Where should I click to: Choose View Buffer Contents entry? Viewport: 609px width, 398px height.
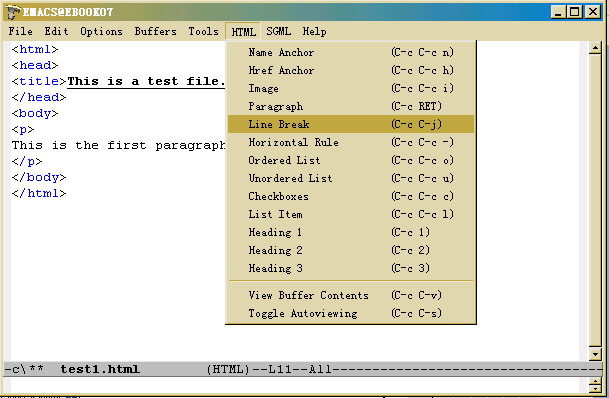point(351,295)
